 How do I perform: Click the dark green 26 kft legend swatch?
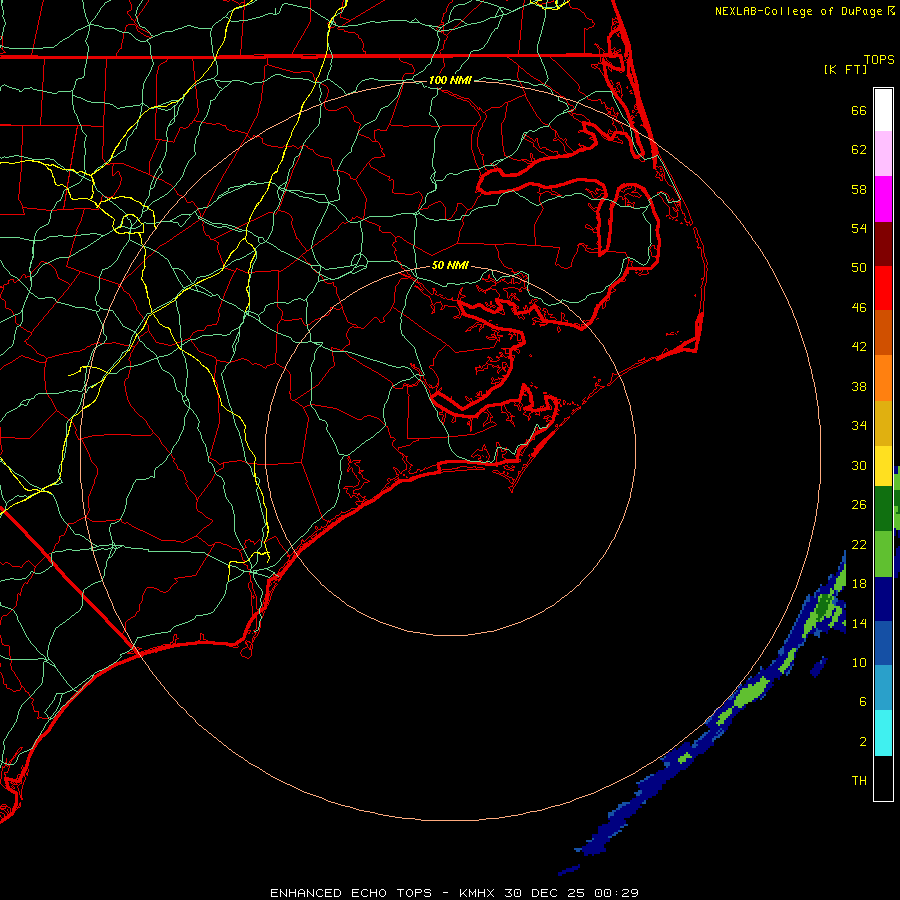click(883, 508)
